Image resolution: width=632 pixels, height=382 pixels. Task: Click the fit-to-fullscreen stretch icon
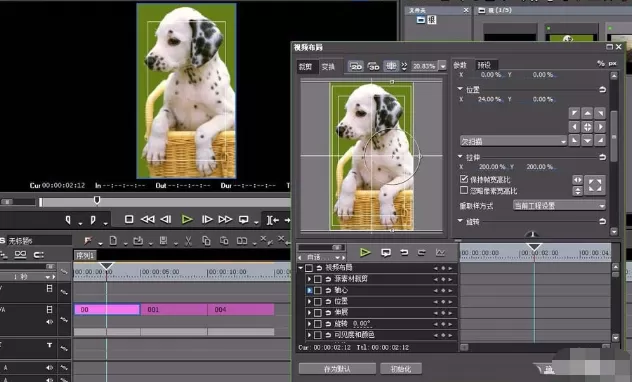(x=595, y=185)
